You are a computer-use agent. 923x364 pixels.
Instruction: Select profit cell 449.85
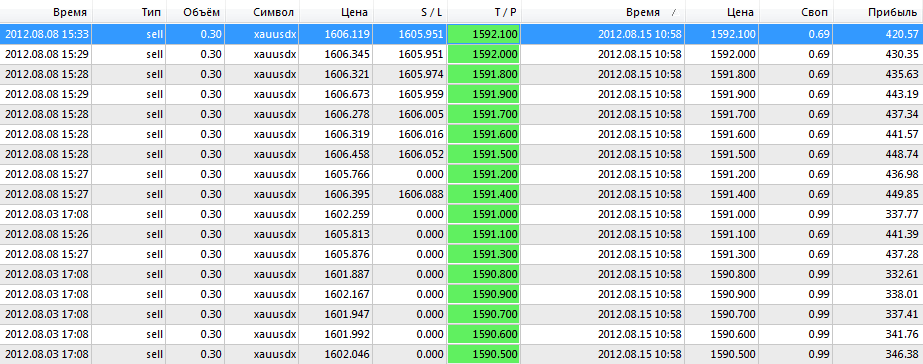point(878,194)
